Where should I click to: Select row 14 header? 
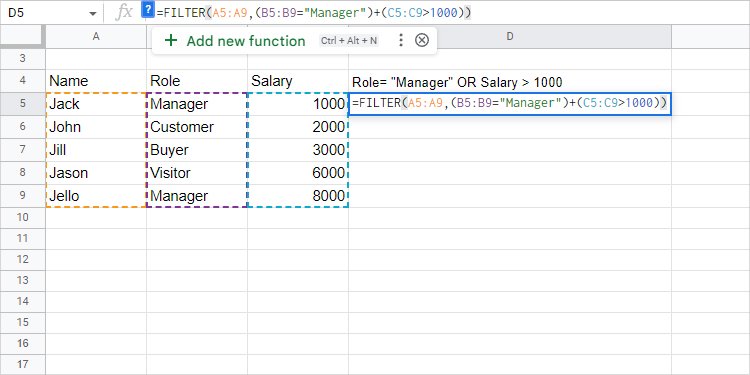pyautogui.click(x=23, y=302)
